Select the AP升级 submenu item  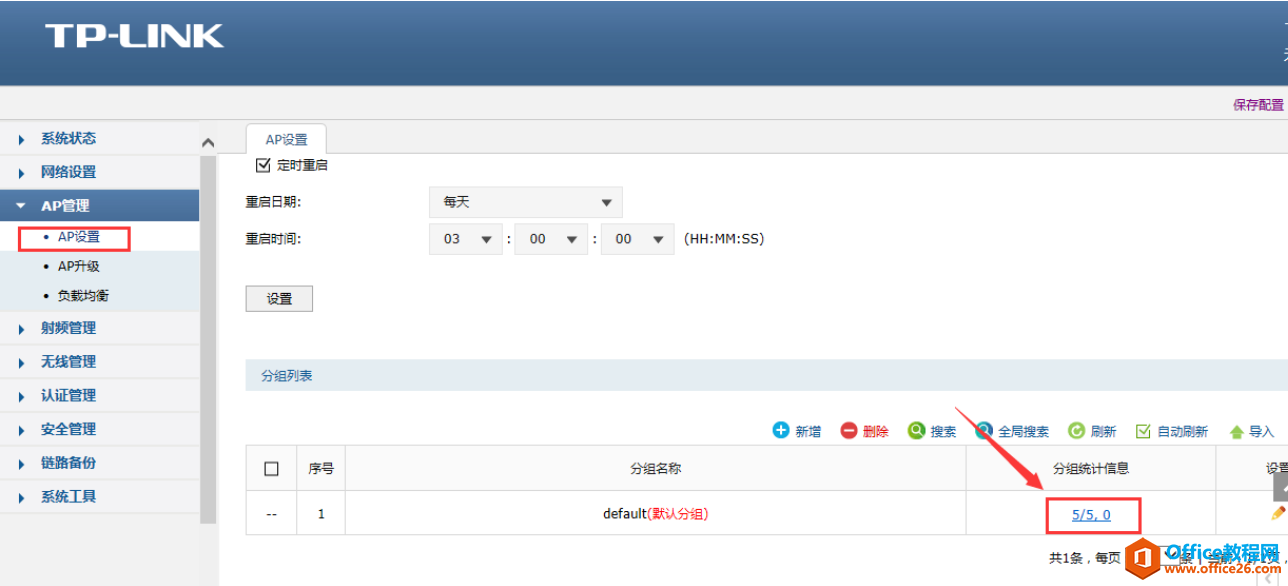click(x=79, y=267)
